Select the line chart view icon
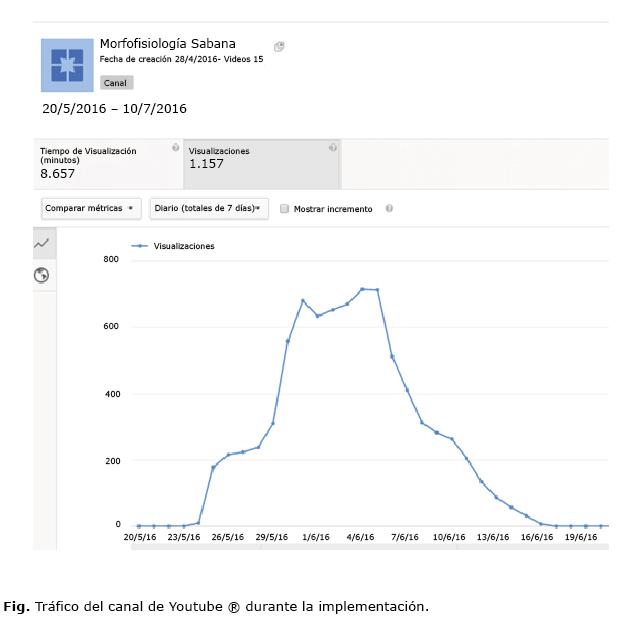Viewport: 641px width, 633px height. click(x=42, y=243)
